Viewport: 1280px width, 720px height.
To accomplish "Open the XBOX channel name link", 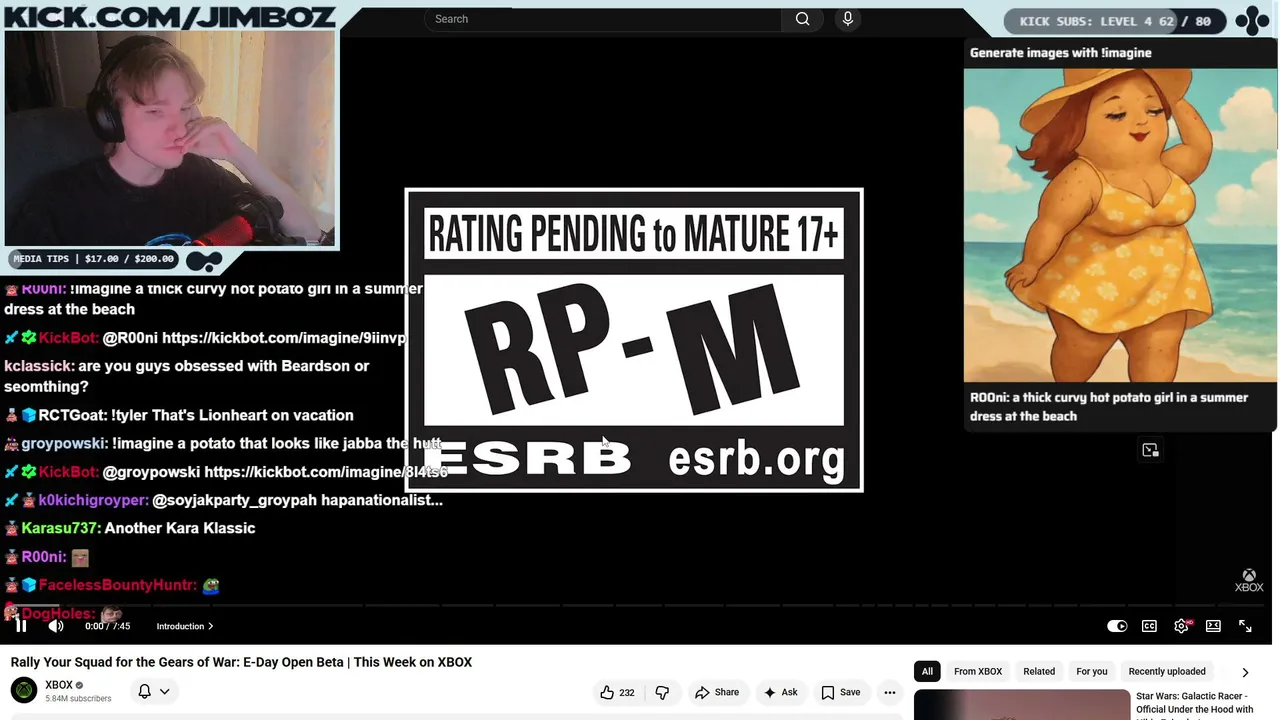I will [59, 685].
